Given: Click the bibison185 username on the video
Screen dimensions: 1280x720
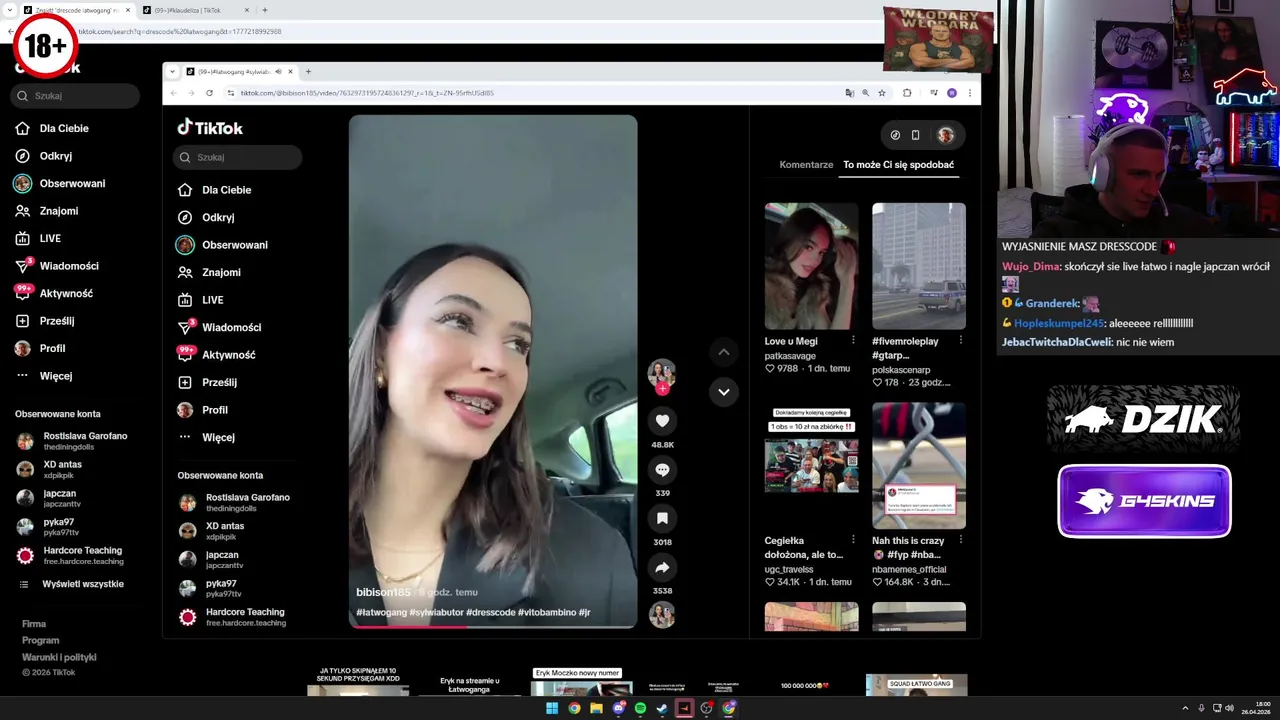Looking at the screenshot, I should [x=383, y=592].
